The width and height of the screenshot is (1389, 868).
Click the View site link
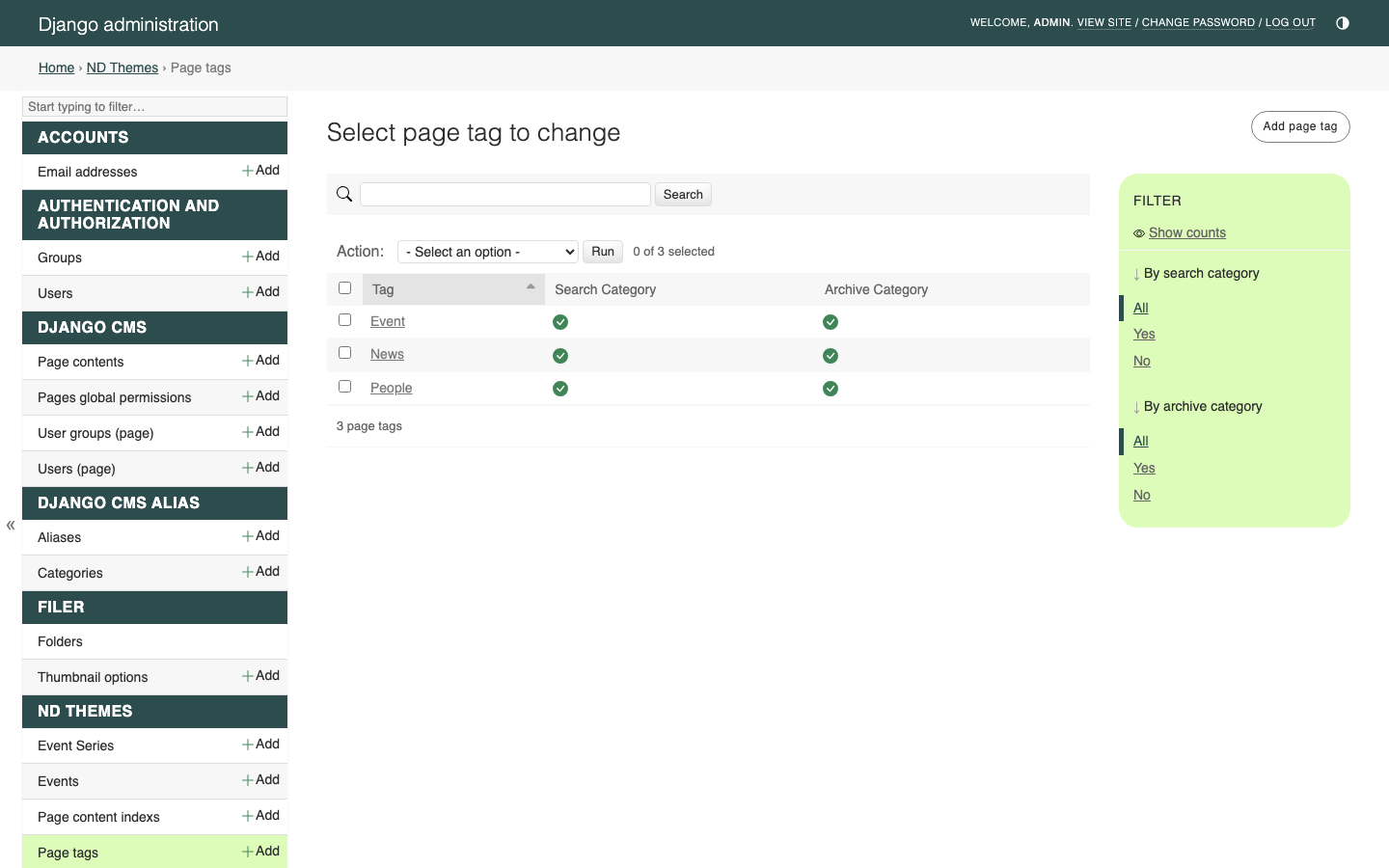tap(1104, 22)
